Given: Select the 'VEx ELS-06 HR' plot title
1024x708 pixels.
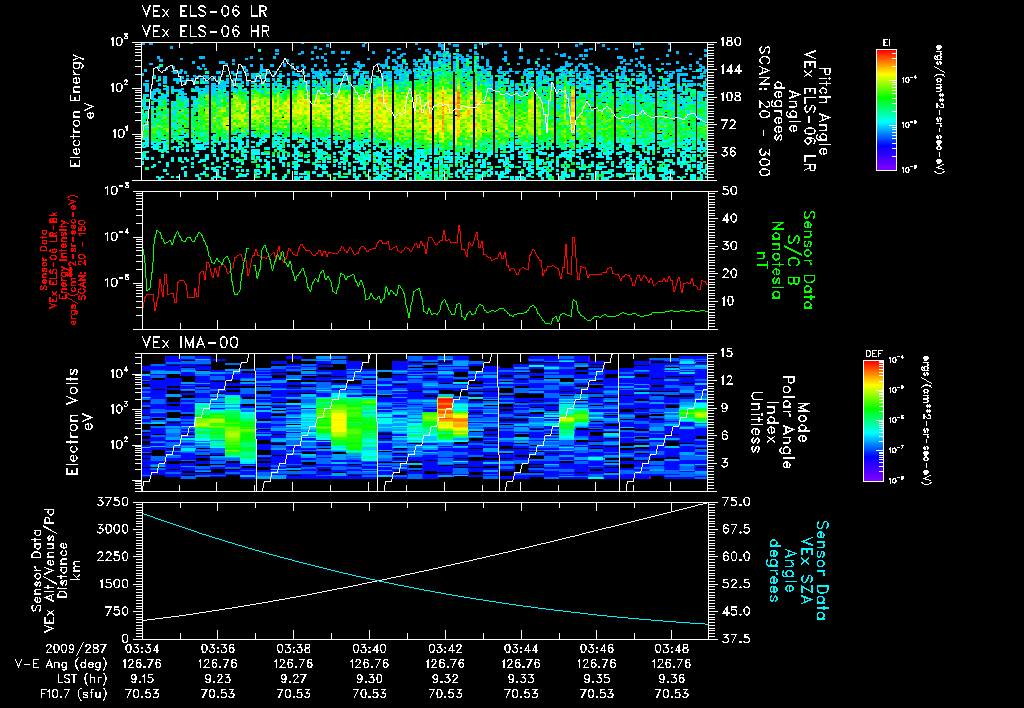Looking at the screenshot, I should click(206, 31).
